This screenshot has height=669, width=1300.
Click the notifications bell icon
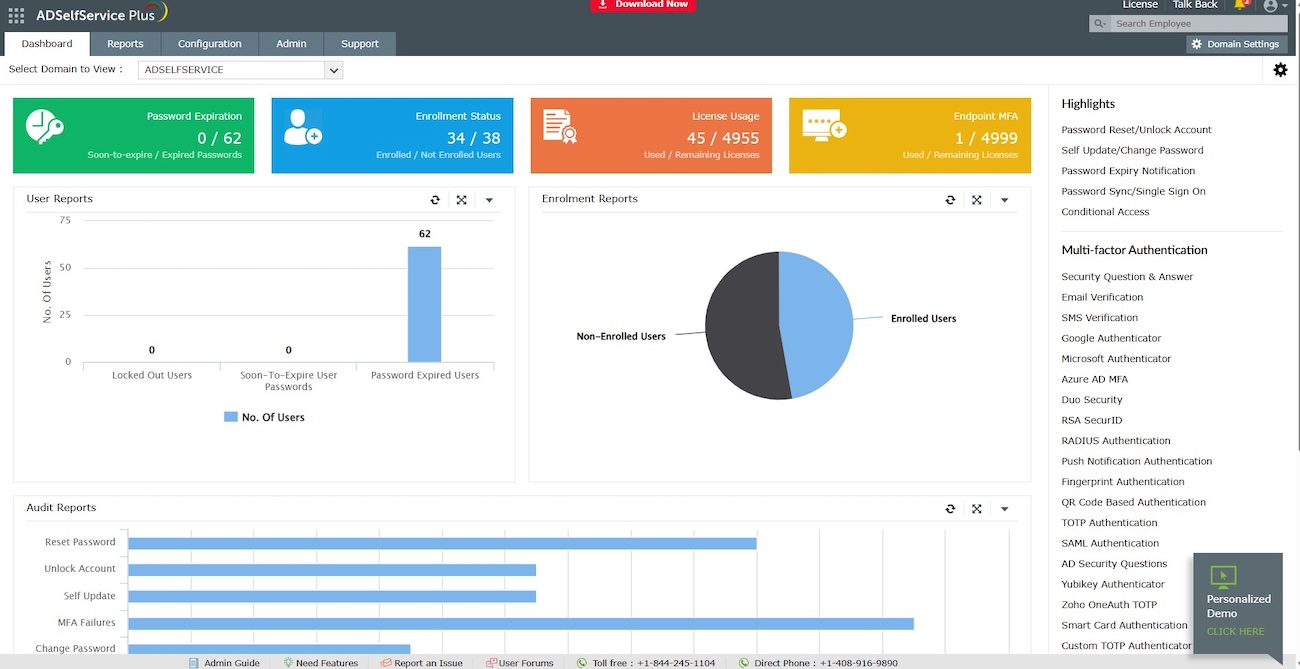1240,5
